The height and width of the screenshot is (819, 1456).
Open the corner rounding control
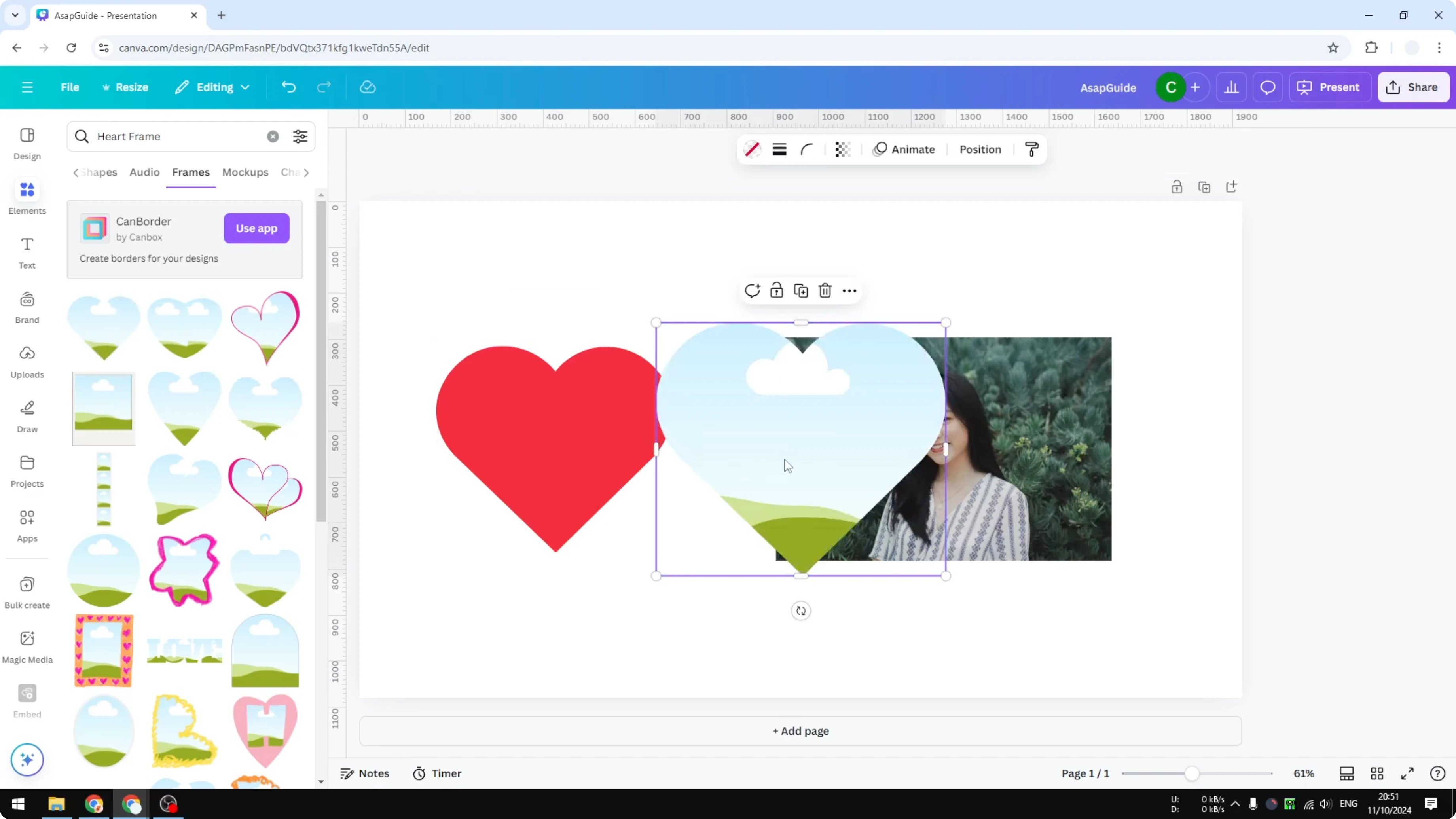click(x=807, y=149)
